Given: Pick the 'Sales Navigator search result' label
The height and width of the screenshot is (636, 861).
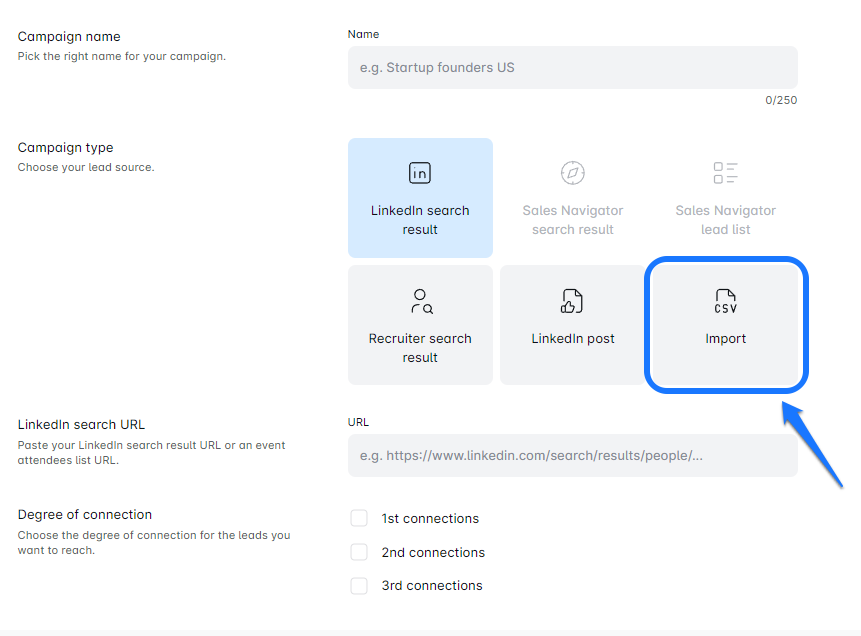Looking at the screenshot, I should (x=572, y=220).
